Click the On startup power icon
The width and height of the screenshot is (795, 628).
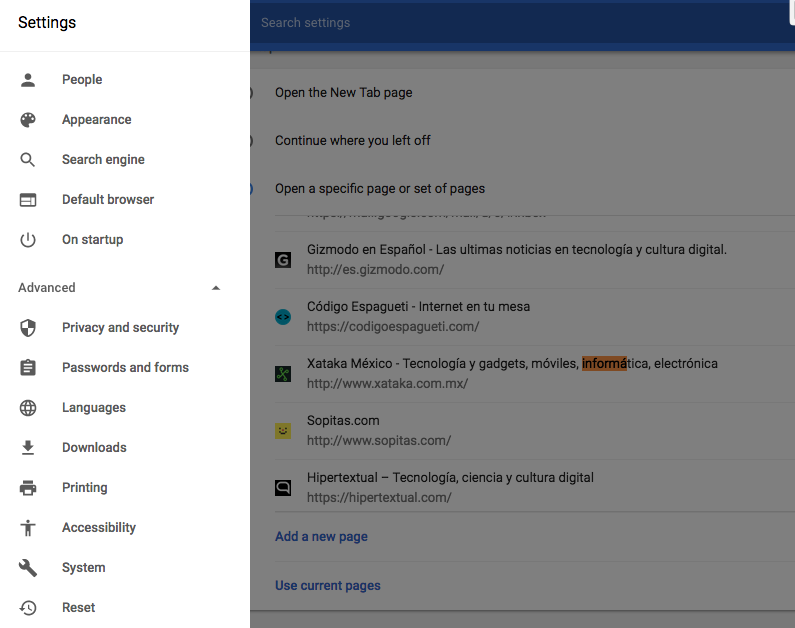point(28,240)
